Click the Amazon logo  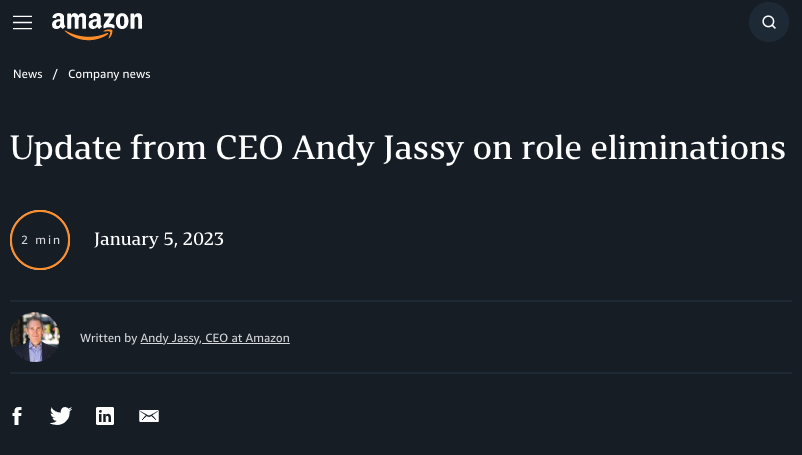click(97, 24)
